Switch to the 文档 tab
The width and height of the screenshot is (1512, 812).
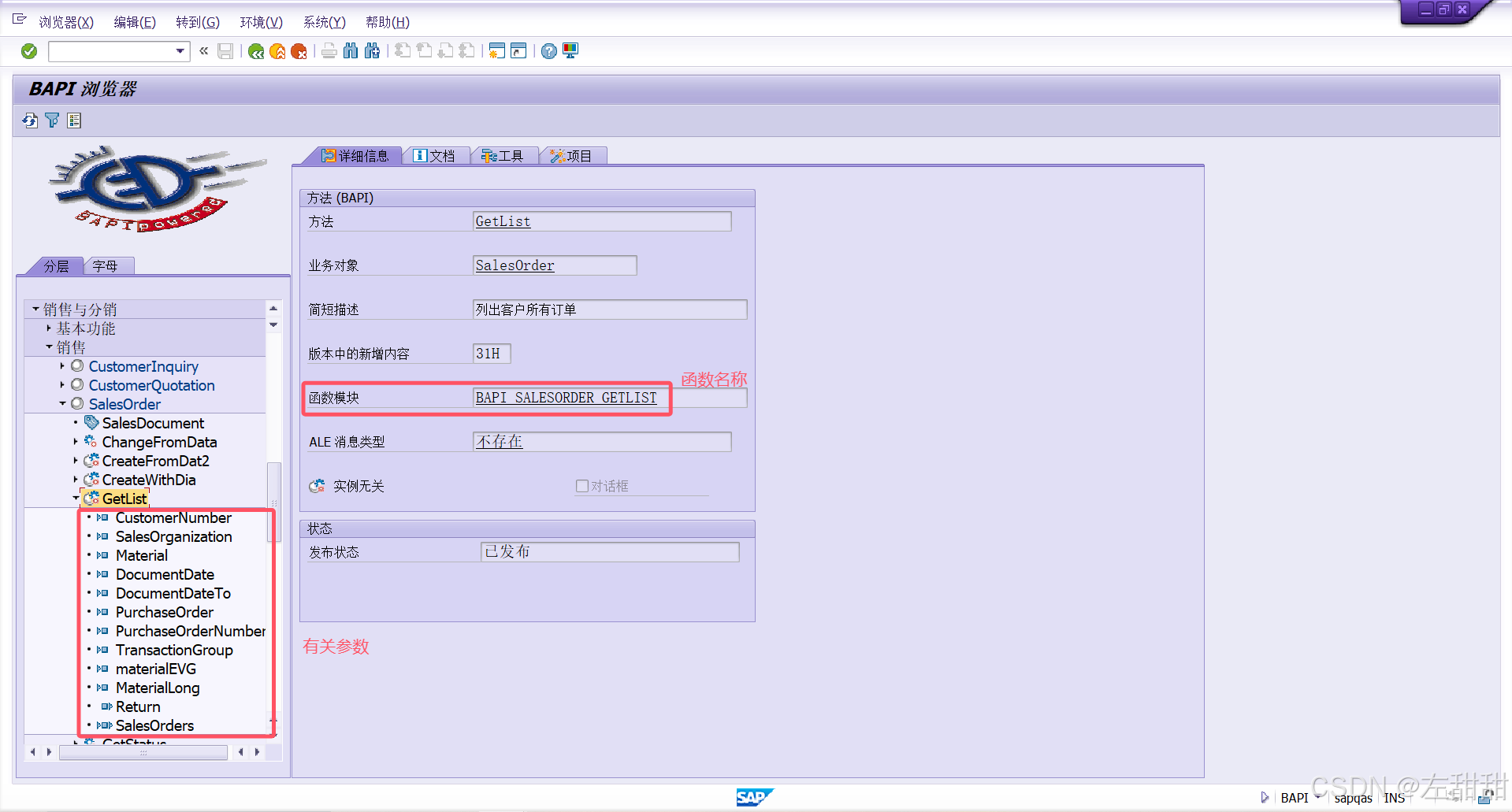[x=435, y=156]
